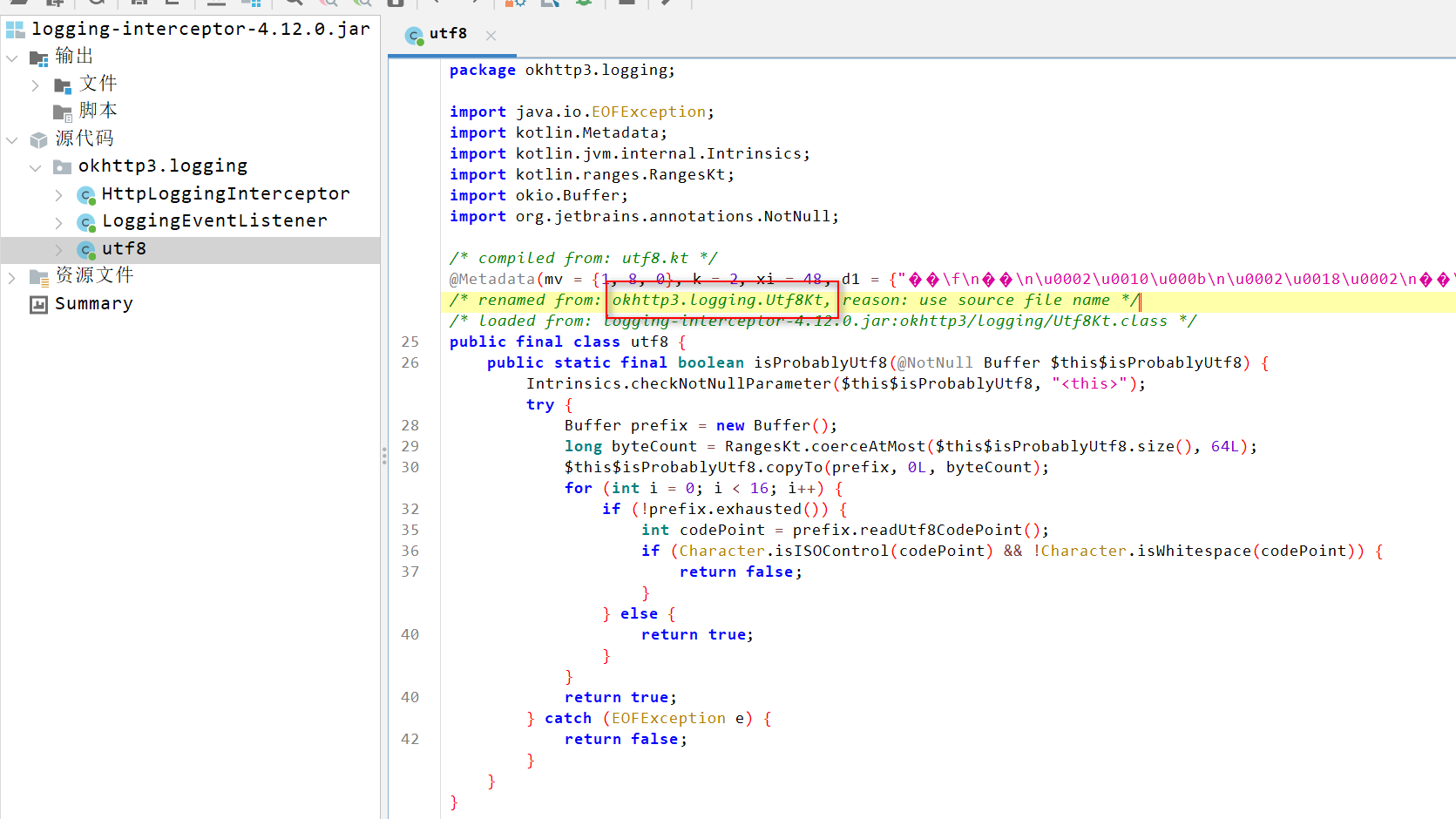
Task: Click the 源代码 package root icon
Action: [x=39, y=139]
